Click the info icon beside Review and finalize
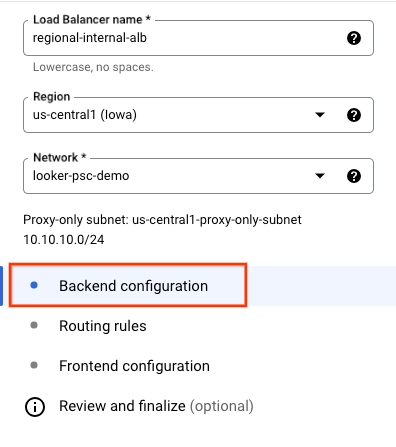396x447 pixels. tap(35, 407)
